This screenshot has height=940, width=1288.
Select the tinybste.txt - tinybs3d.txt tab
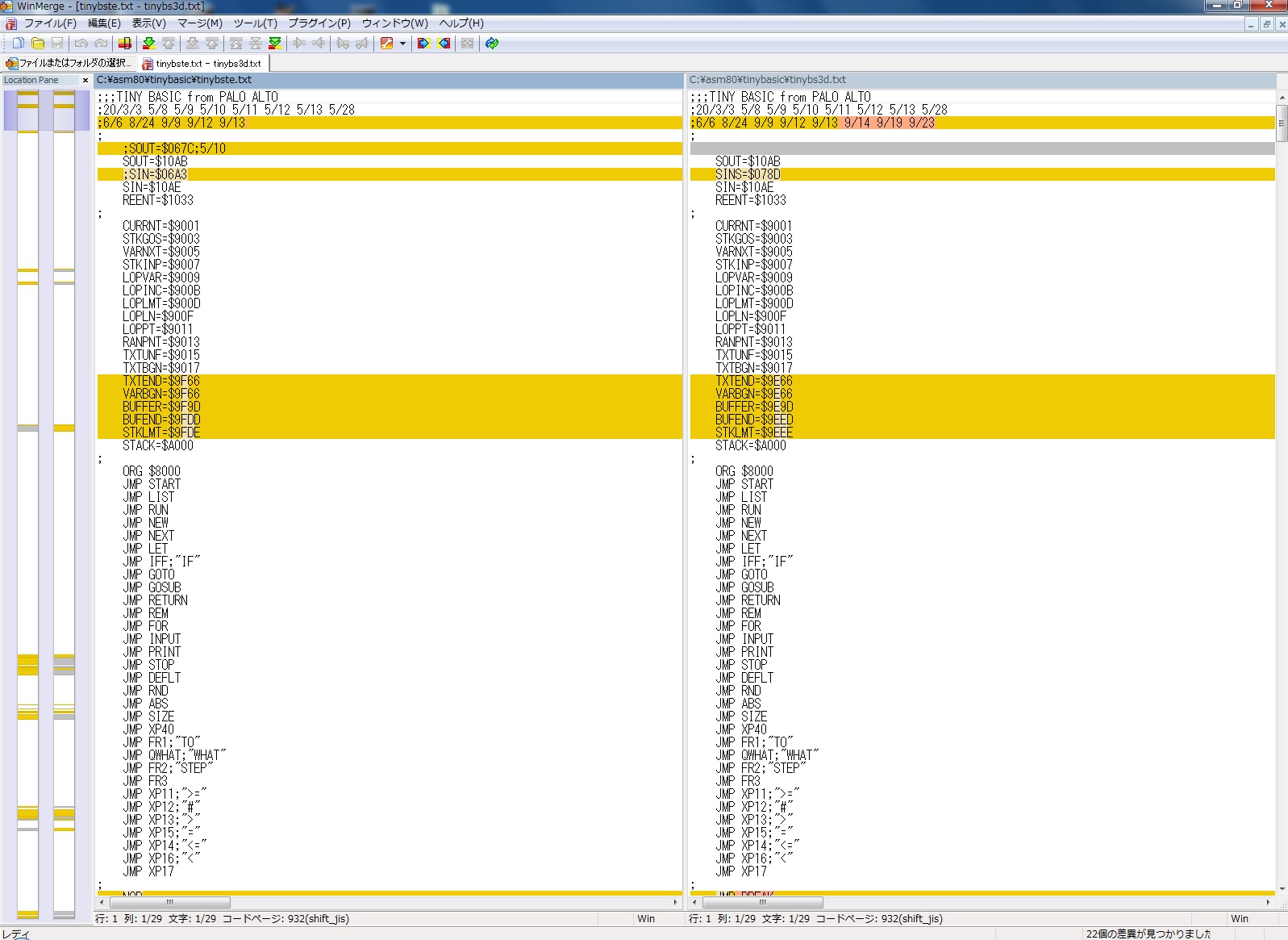point(202,63)
